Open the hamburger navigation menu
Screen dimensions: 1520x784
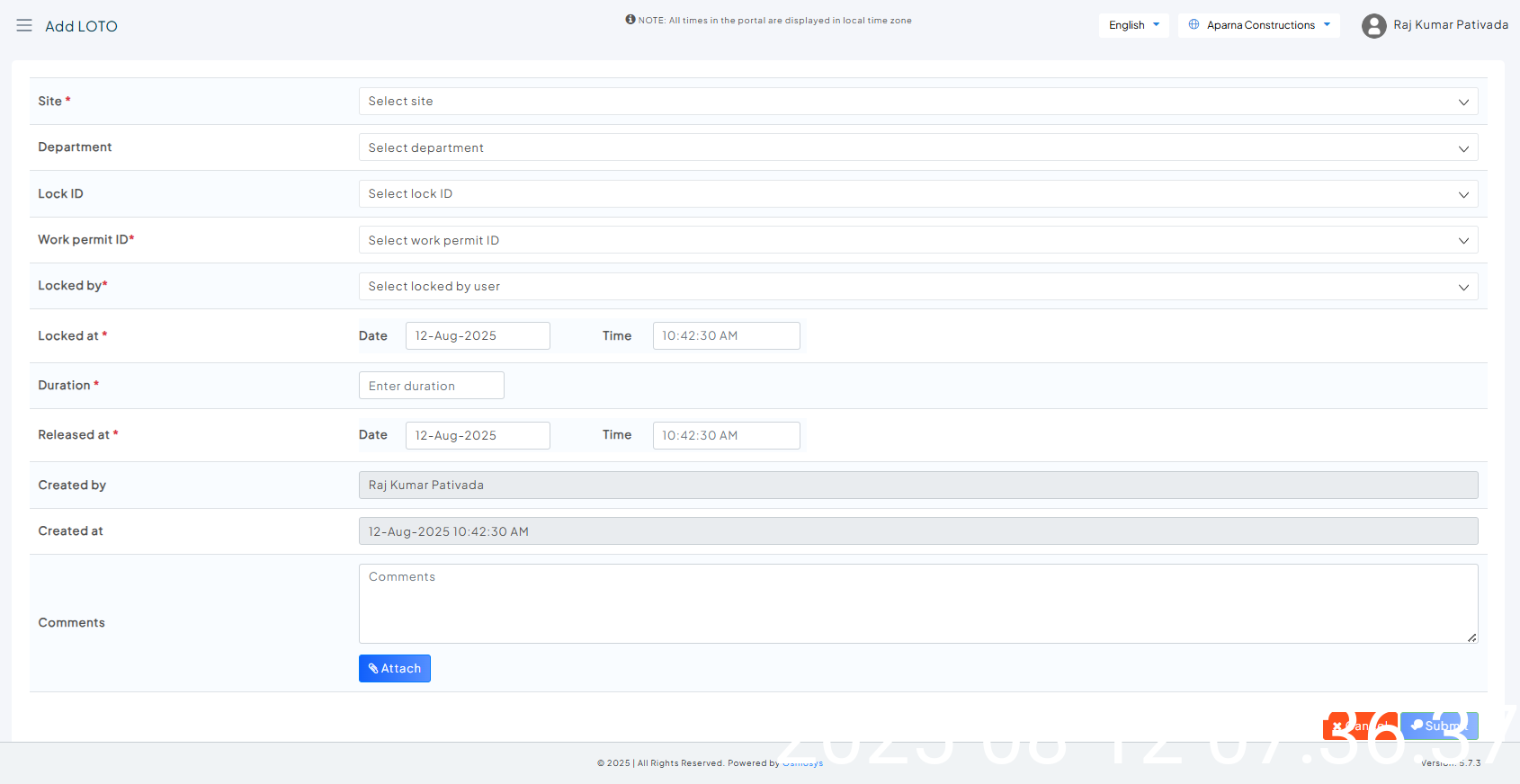point(24,26)
